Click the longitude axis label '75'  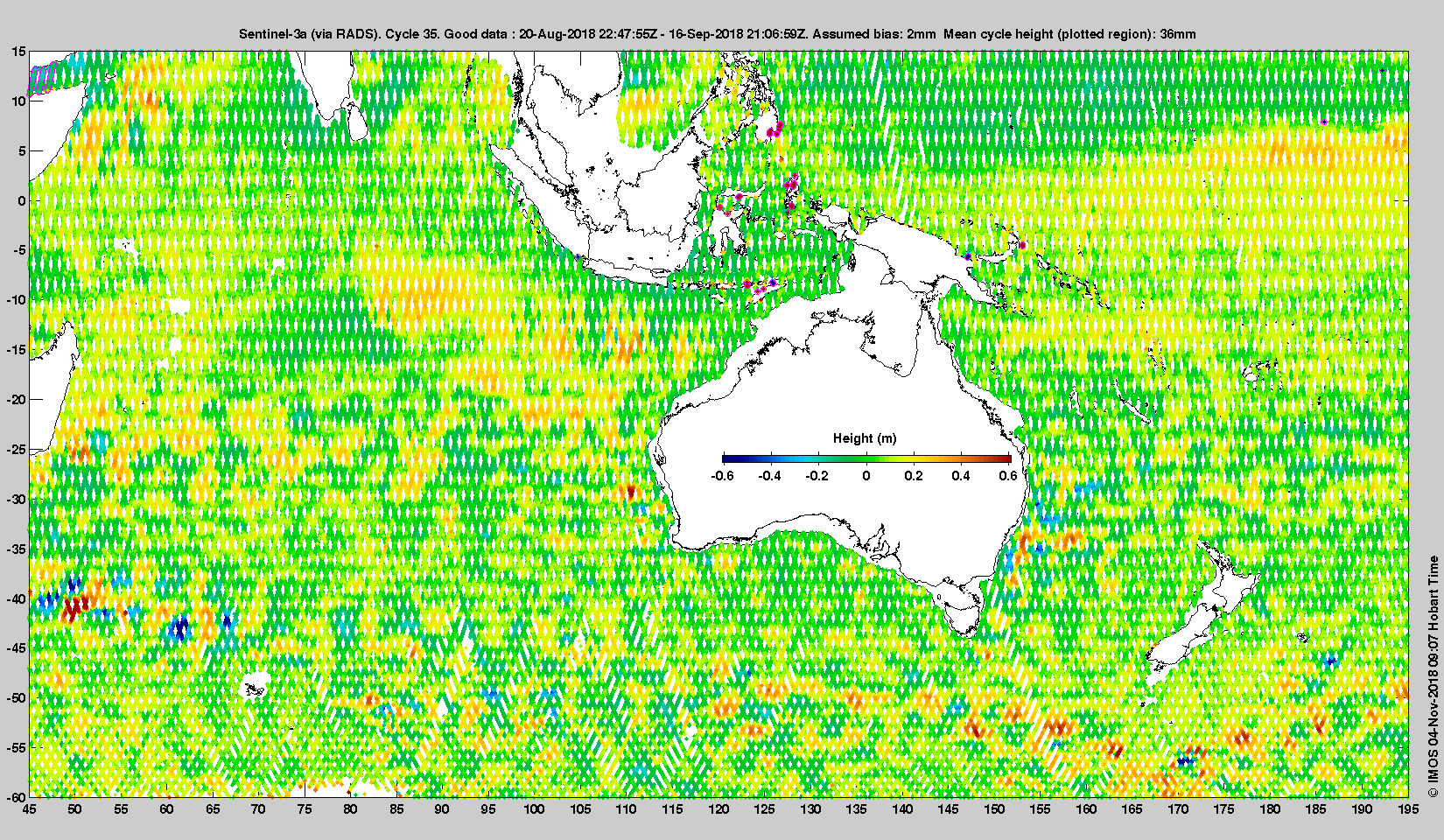pyautogui.click(x=305, y=809)
